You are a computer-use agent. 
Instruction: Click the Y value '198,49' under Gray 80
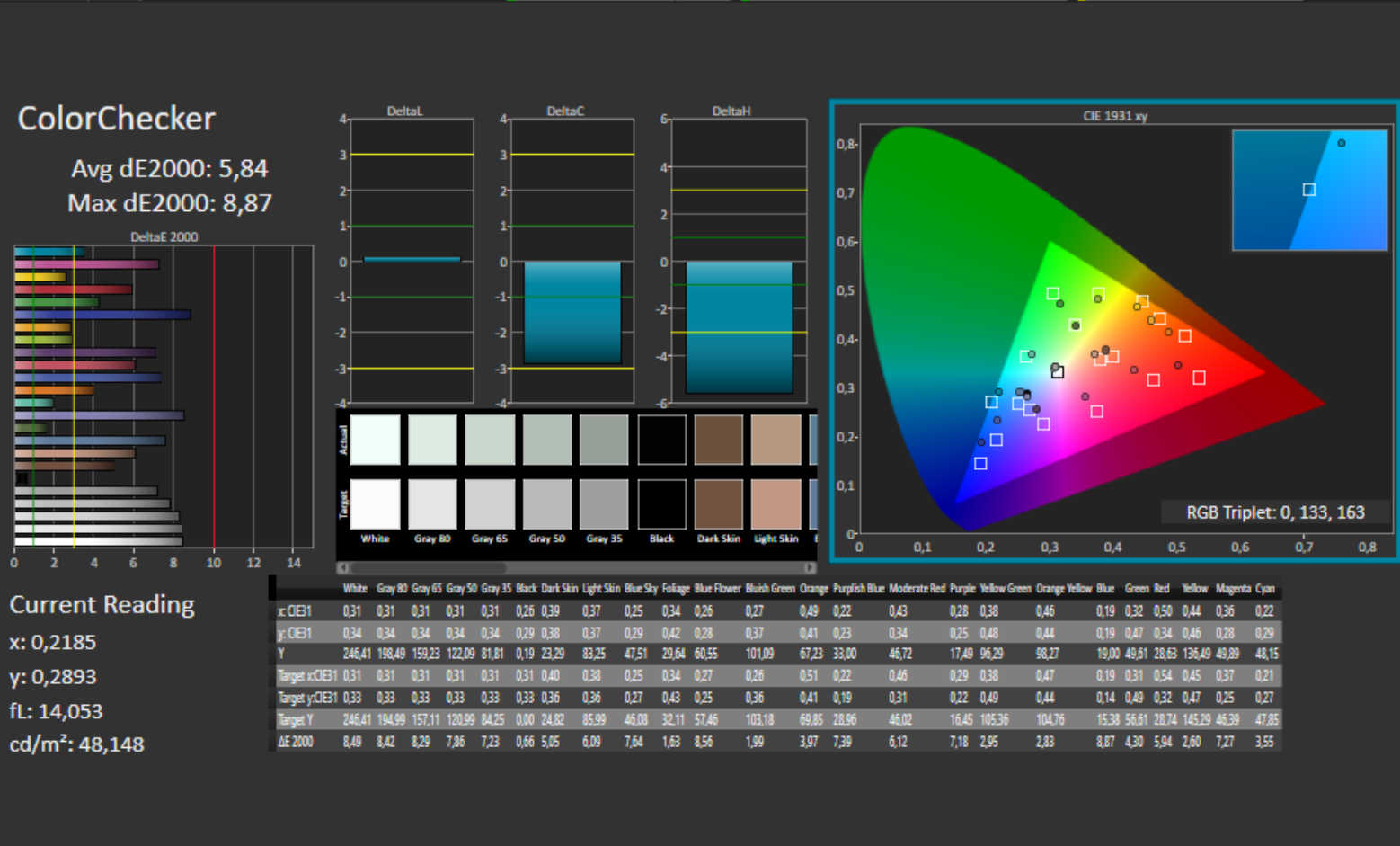click(391, 655)
